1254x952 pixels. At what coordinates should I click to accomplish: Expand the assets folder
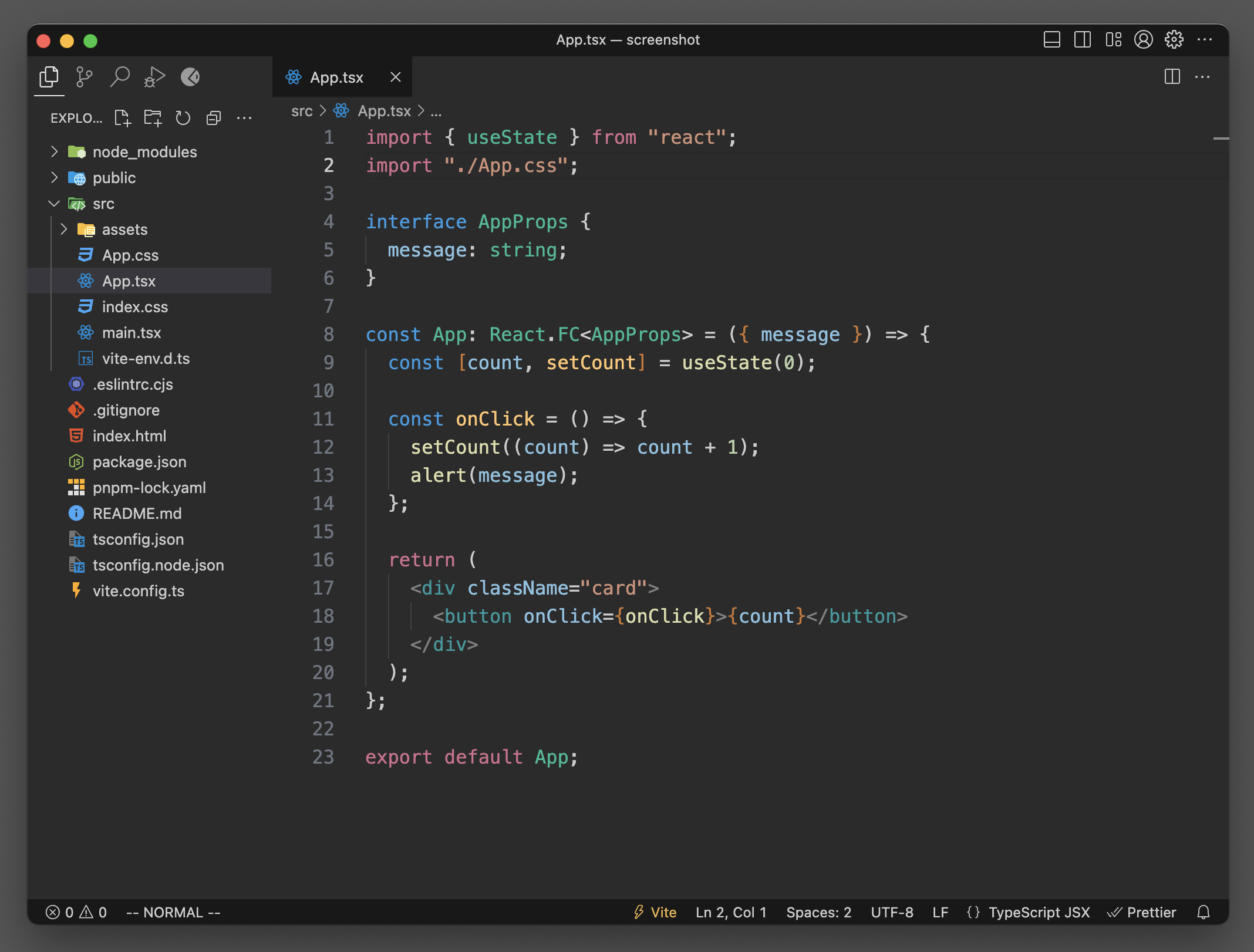point(149,229)
